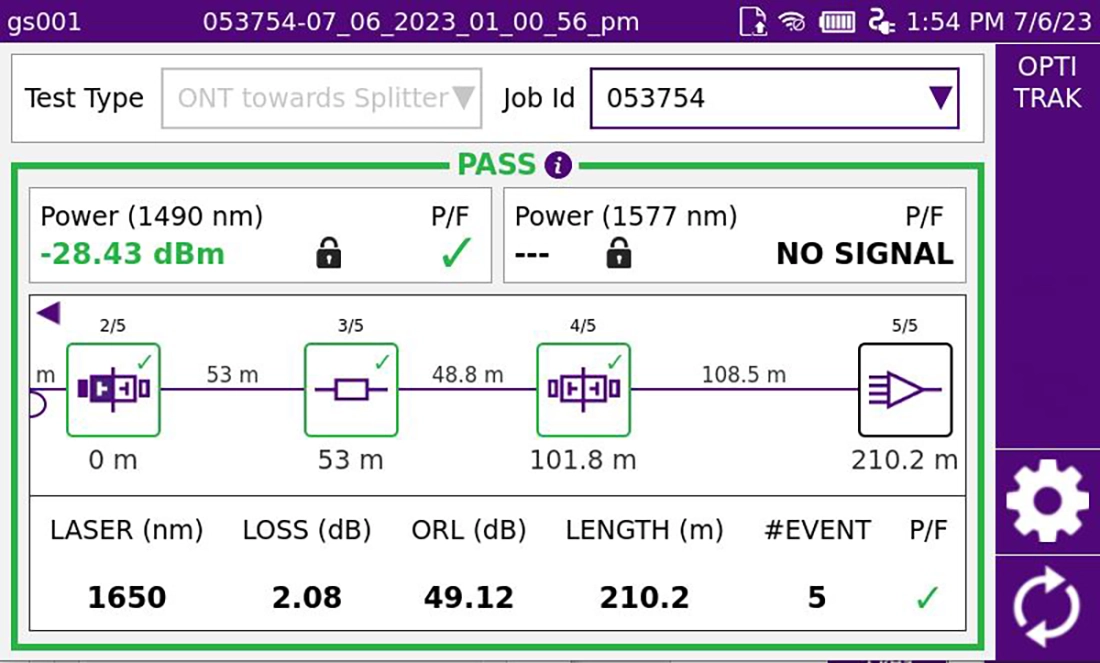This screenshot has width=1100, height=663.
Task: Tap the gs001 device name
Action: pyautogui.click(x=43, y=22)
